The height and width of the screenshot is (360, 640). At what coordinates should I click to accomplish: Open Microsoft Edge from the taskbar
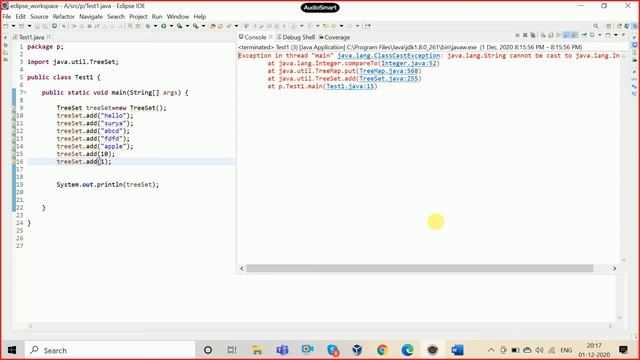tap(407, 350)
